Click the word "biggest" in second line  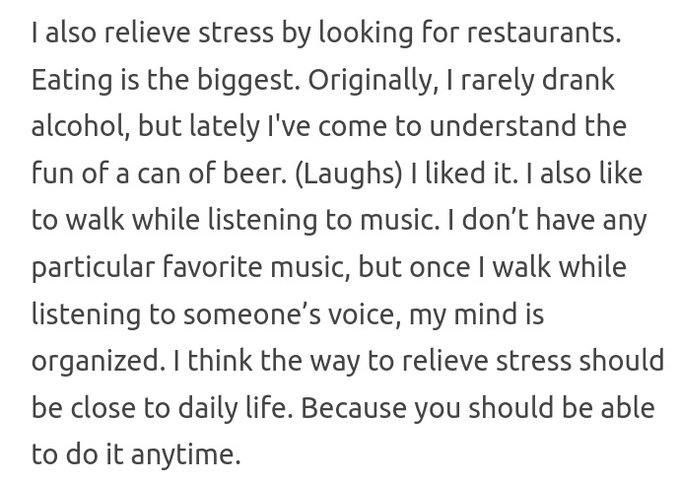click(245, 81)
